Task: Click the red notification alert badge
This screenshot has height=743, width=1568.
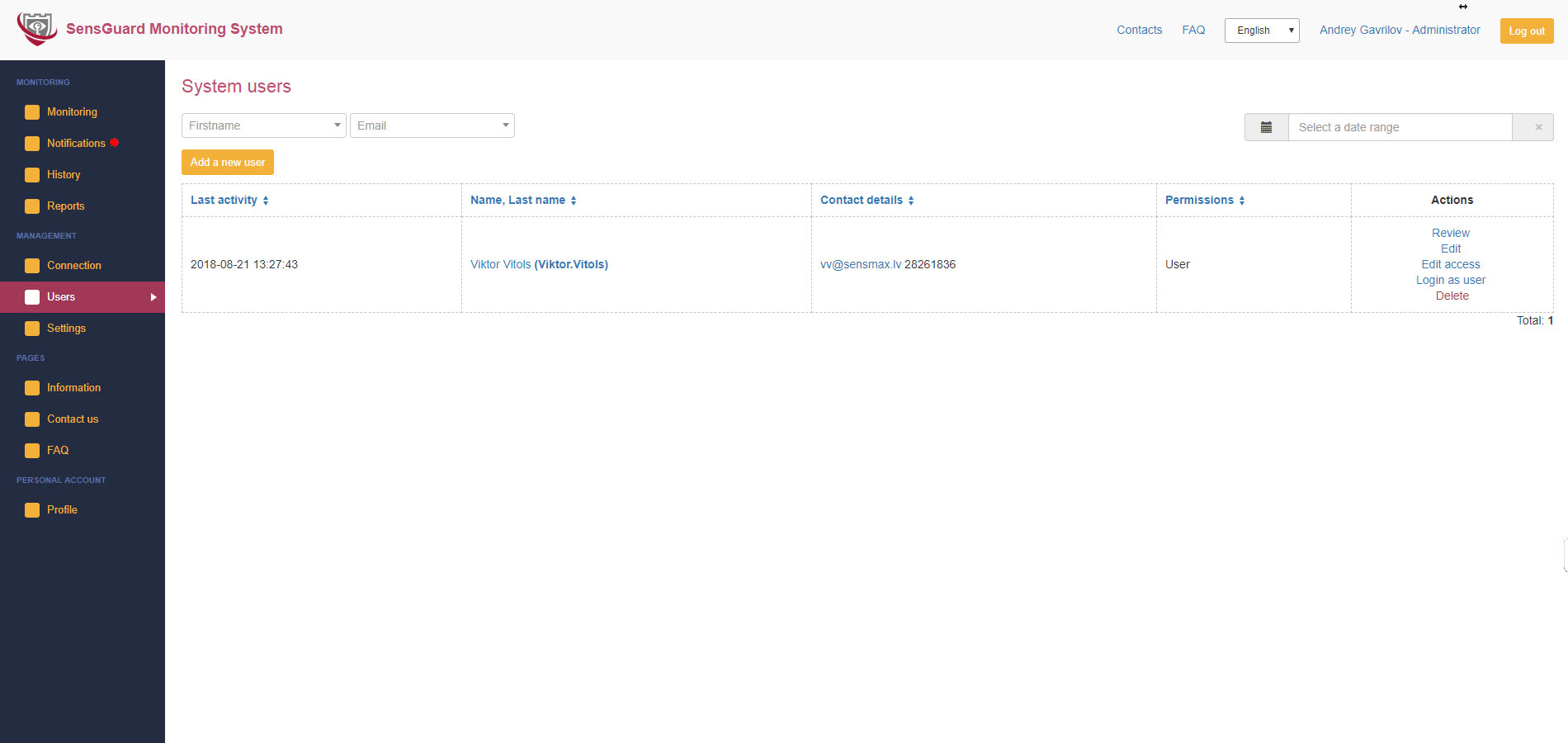Action: point(115,143)
